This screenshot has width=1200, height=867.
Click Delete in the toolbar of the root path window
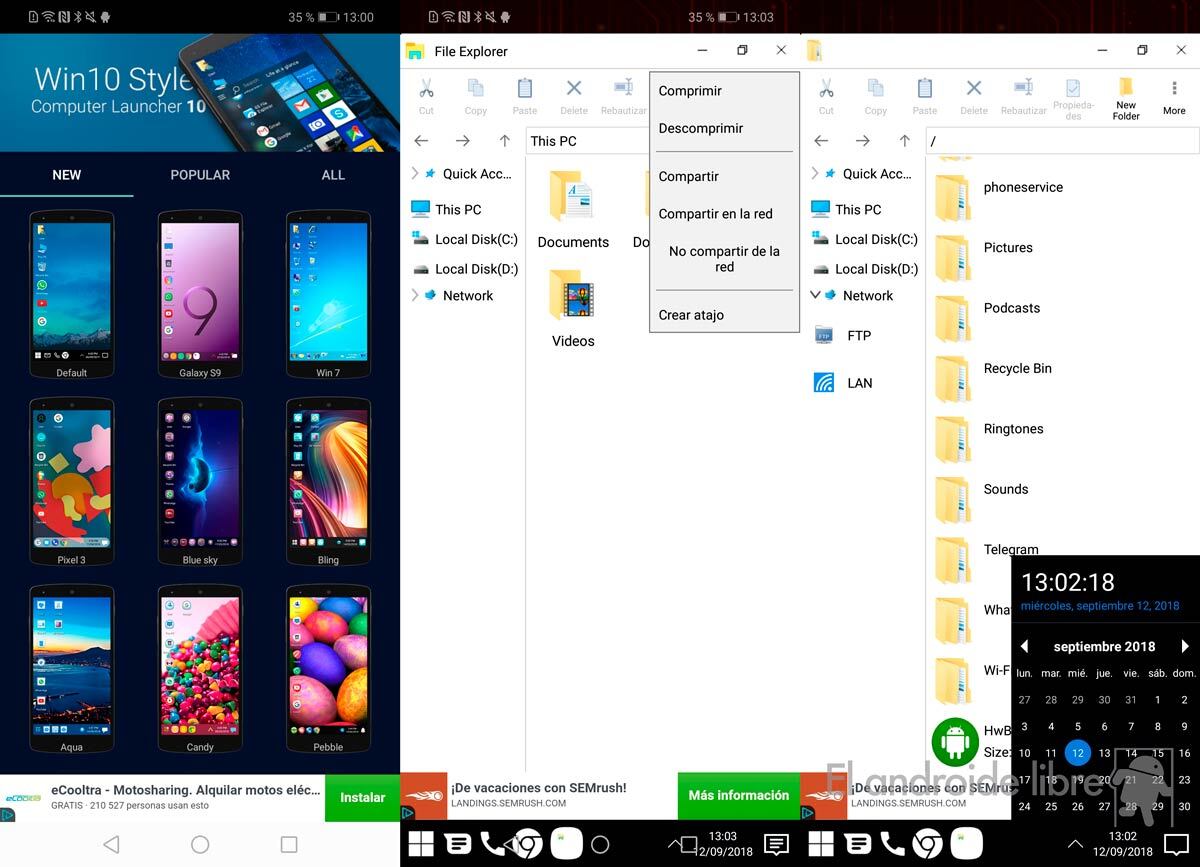(974, 96)
